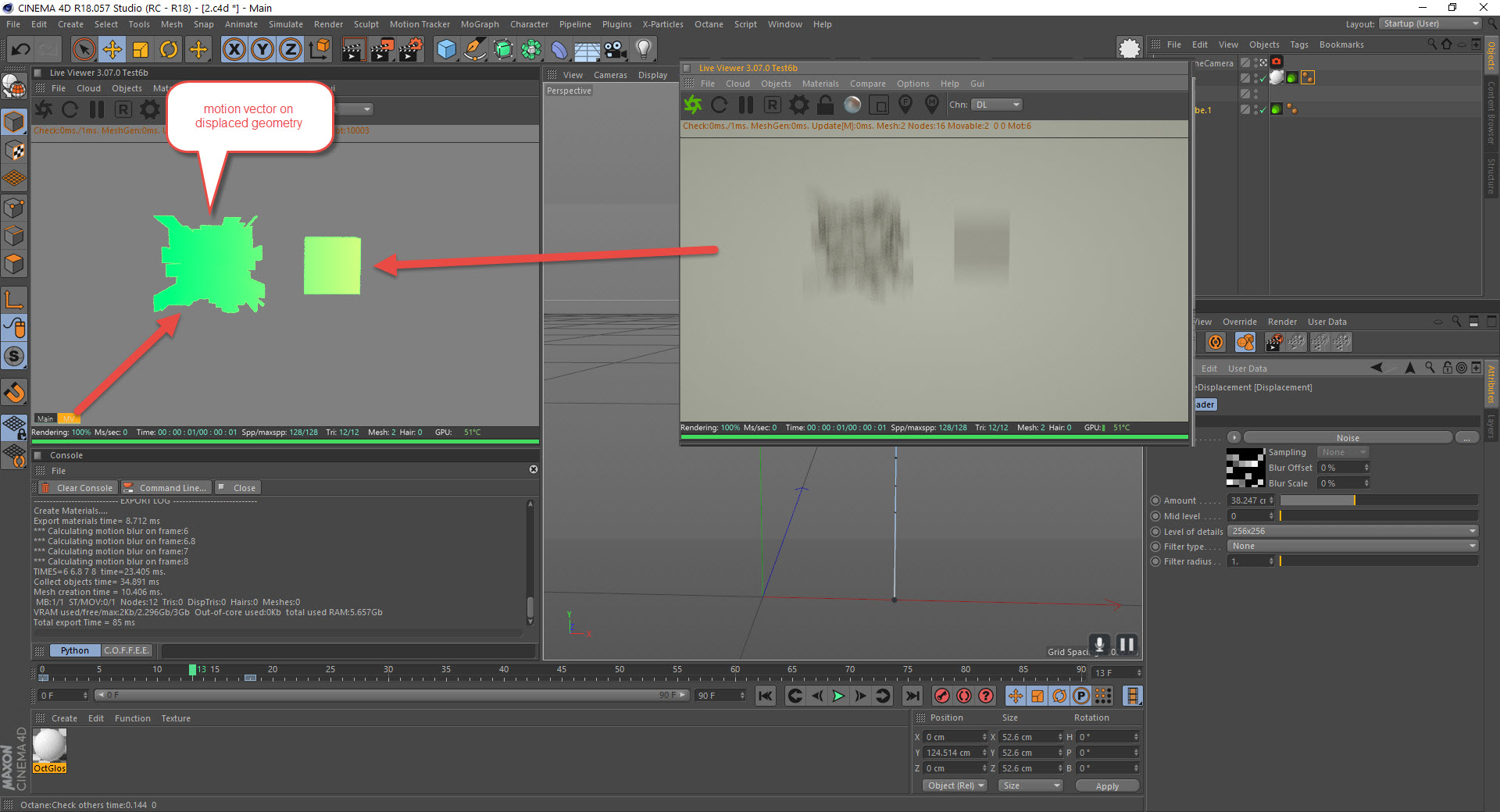Open Compare menu in front Live Viewer
1500x812 pixels.
tap(867, 84)
